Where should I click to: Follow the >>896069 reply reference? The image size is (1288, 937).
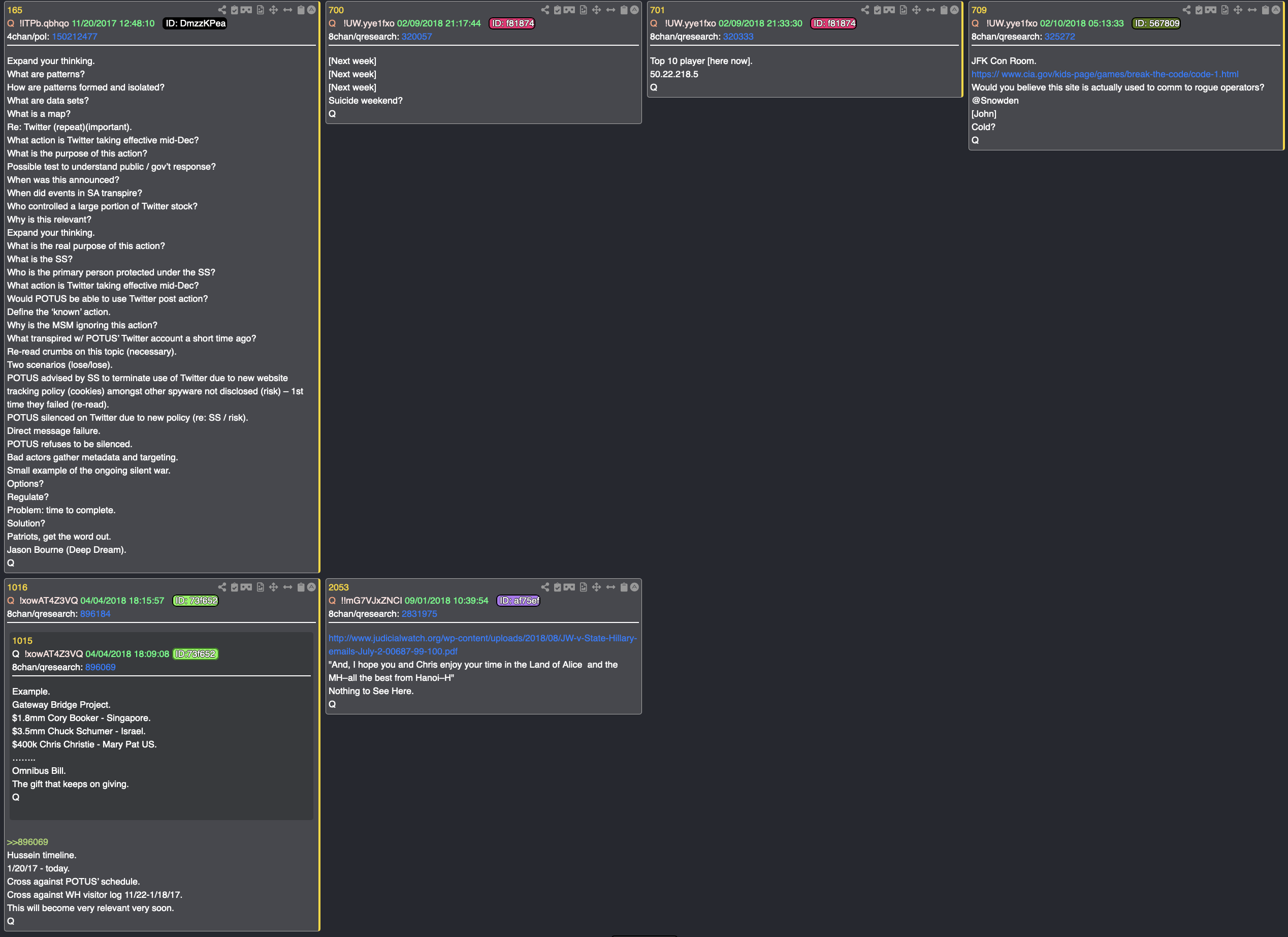pos(27,841)
